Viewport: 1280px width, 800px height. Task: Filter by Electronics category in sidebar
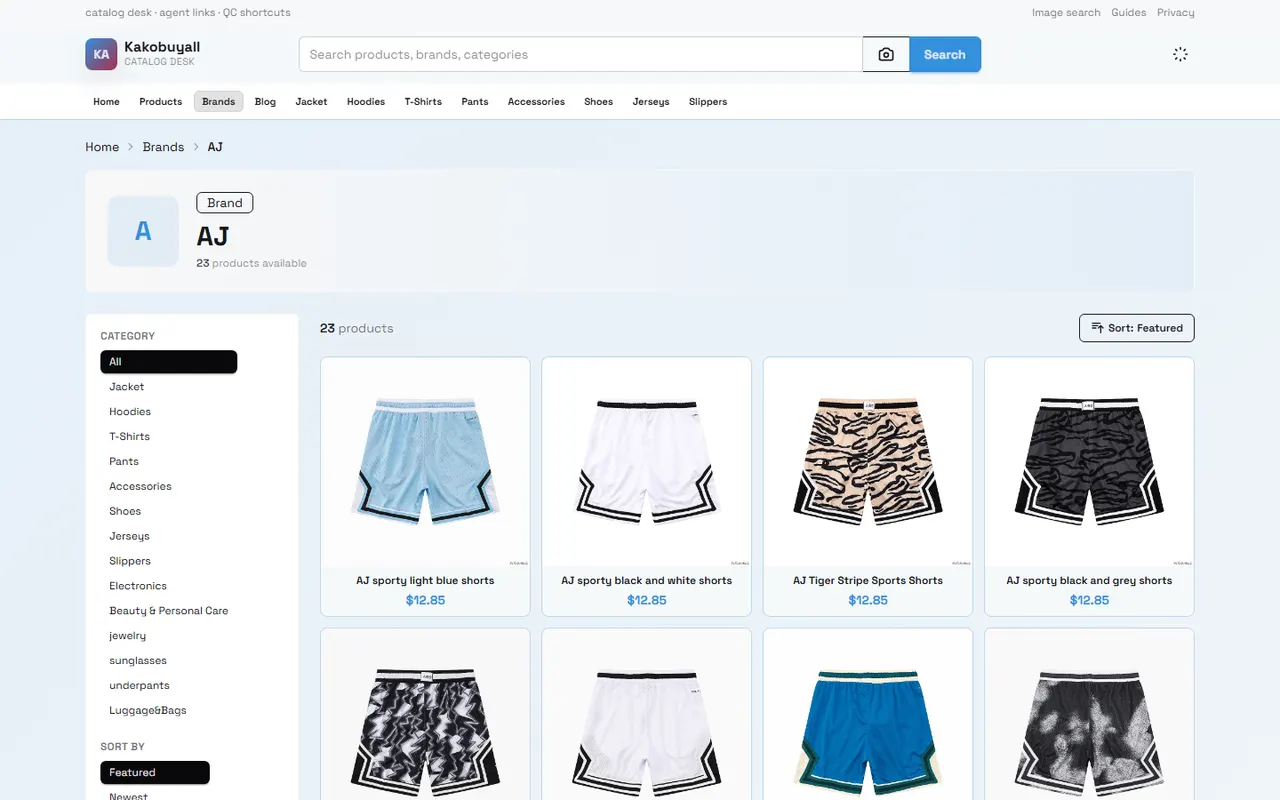138,586
